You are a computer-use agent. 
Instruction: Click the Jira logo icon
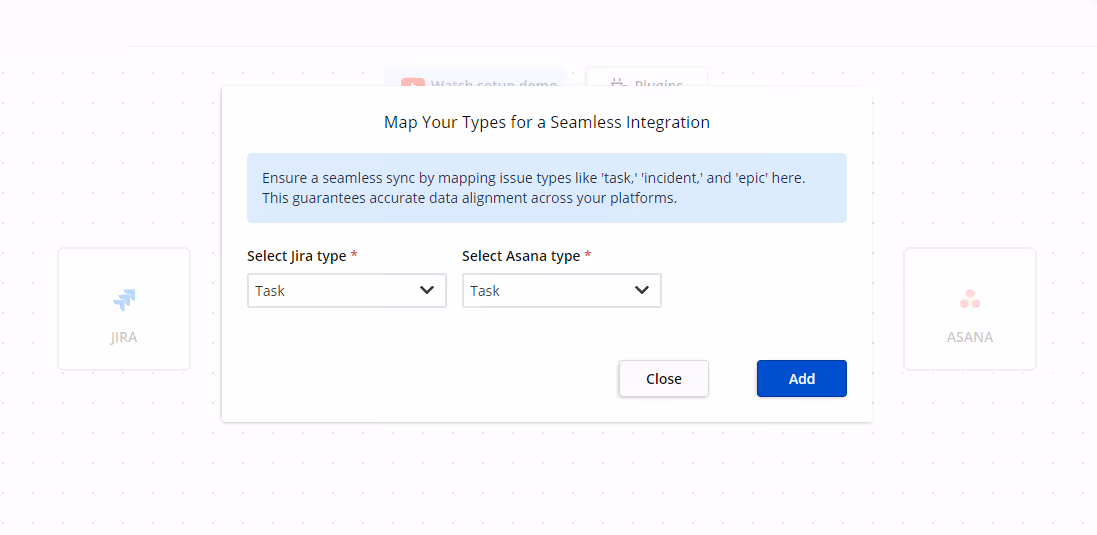124,299
